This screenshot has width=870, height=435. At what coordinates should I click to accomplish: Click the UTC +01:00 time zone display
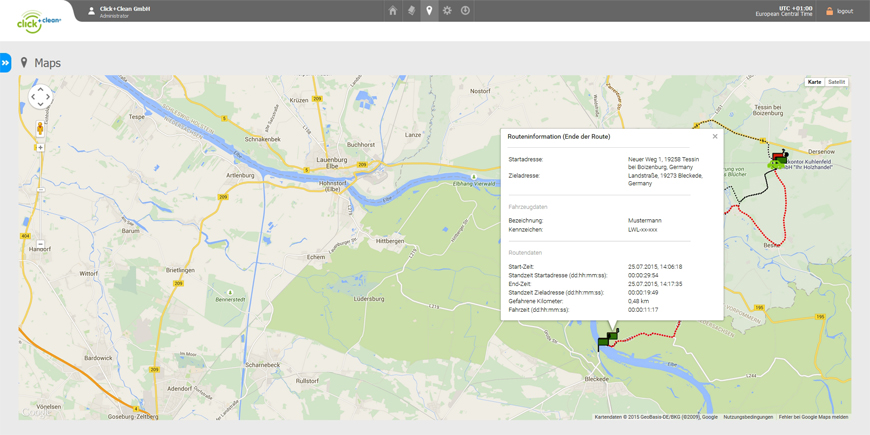[x=796, y=8]
